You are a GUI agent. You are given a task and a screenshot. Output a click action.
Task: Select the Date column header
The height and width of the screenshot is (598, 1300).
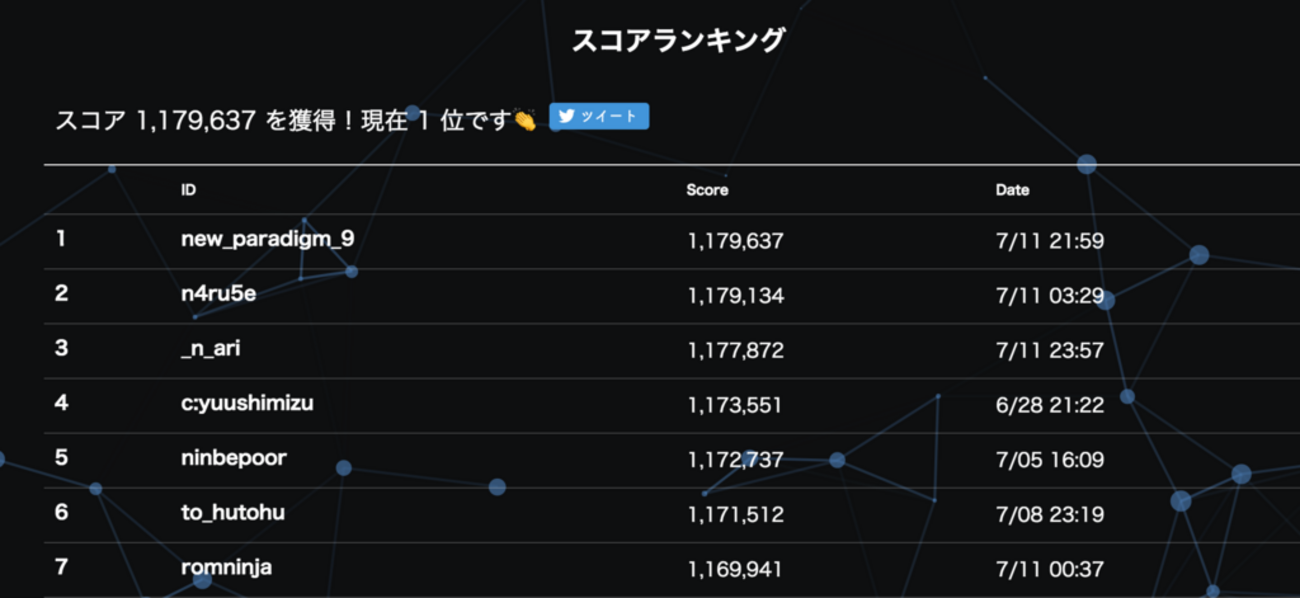pos(1012,190)
